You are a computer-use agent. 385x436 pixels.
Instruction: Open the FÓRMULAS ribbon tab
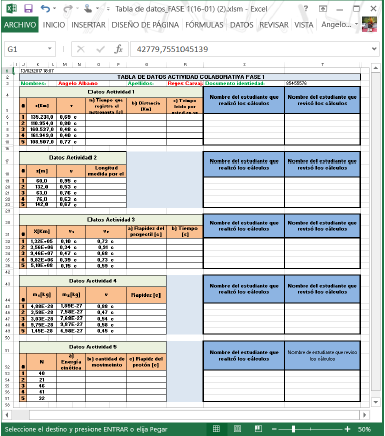click(204, 25)
